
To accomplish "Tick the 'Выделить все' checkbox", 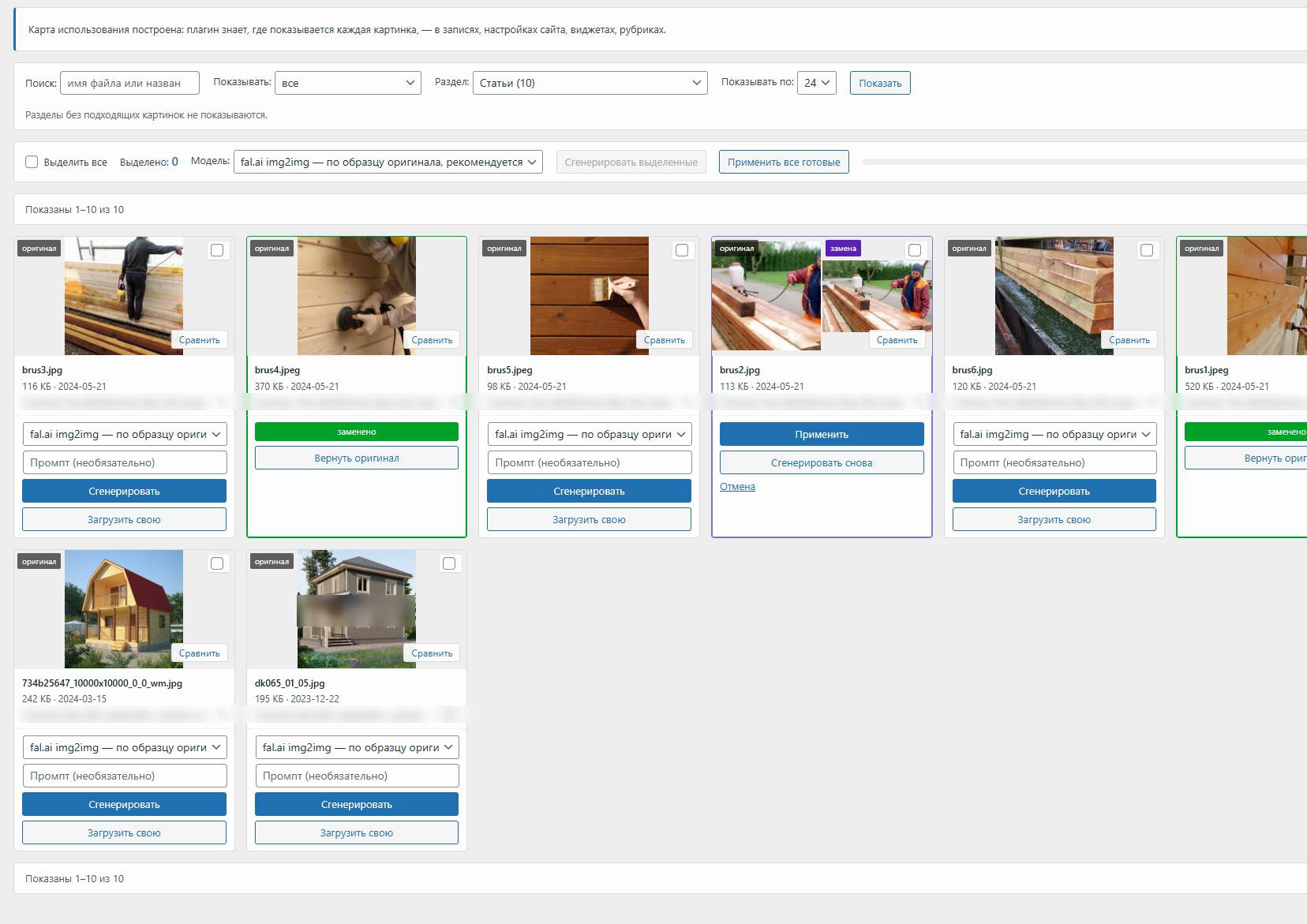I will tap(32, 162).
